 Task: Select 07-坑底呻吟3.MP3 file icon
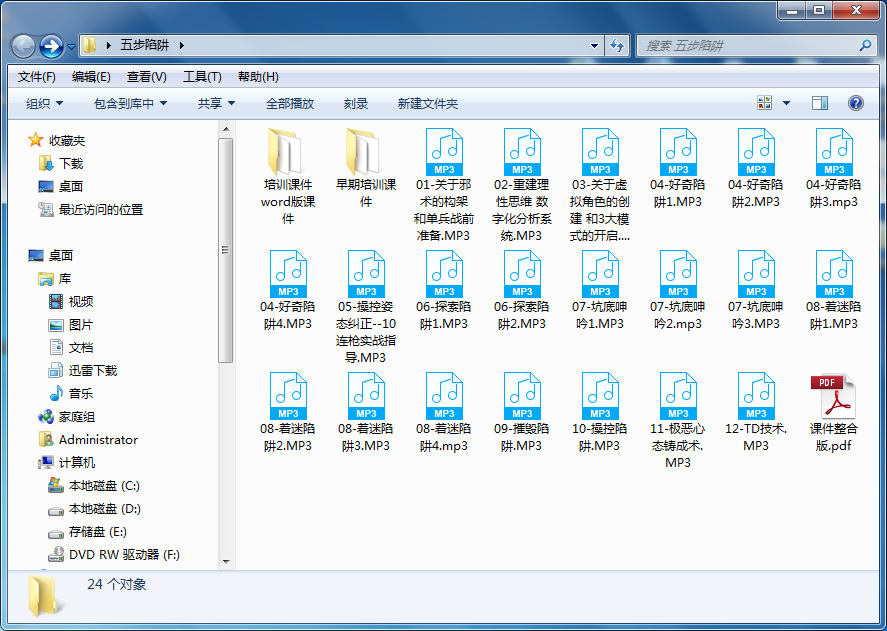click(x=756, y=274)
